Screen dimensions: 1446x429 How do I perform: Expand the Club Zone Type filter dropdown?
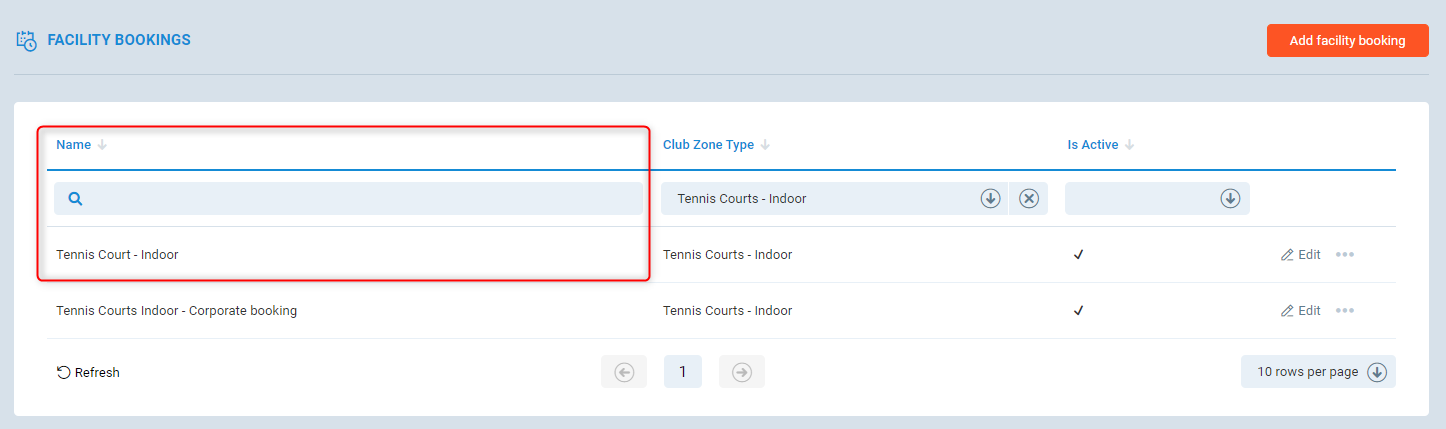pyautogui.click(x=990, y=199)
